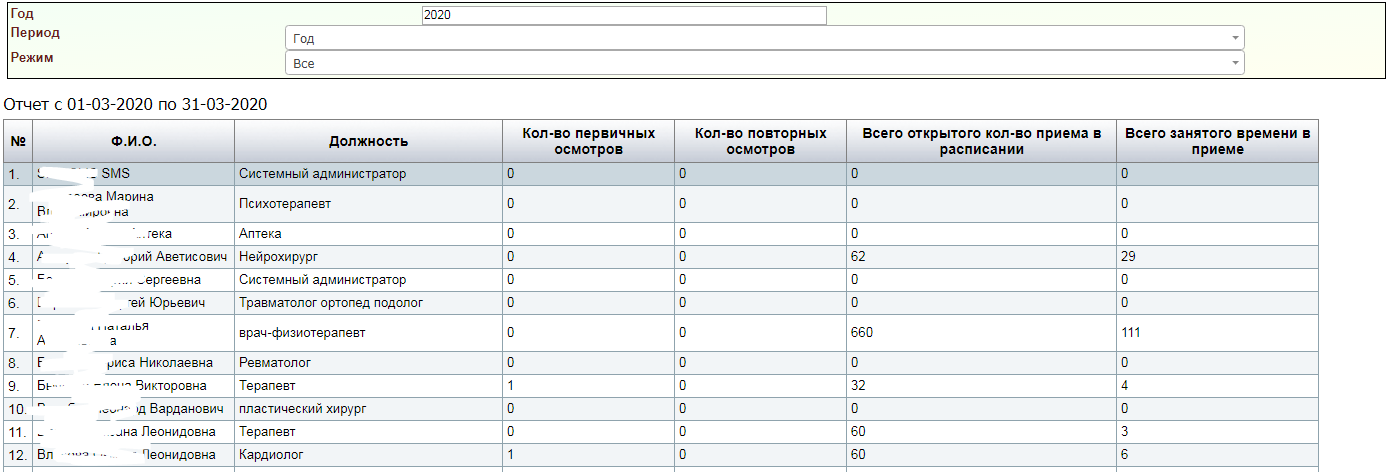Click the cell with value 660
Image resolution: width=1393 pixels, height=472 pixels.
tap(862, 332)
